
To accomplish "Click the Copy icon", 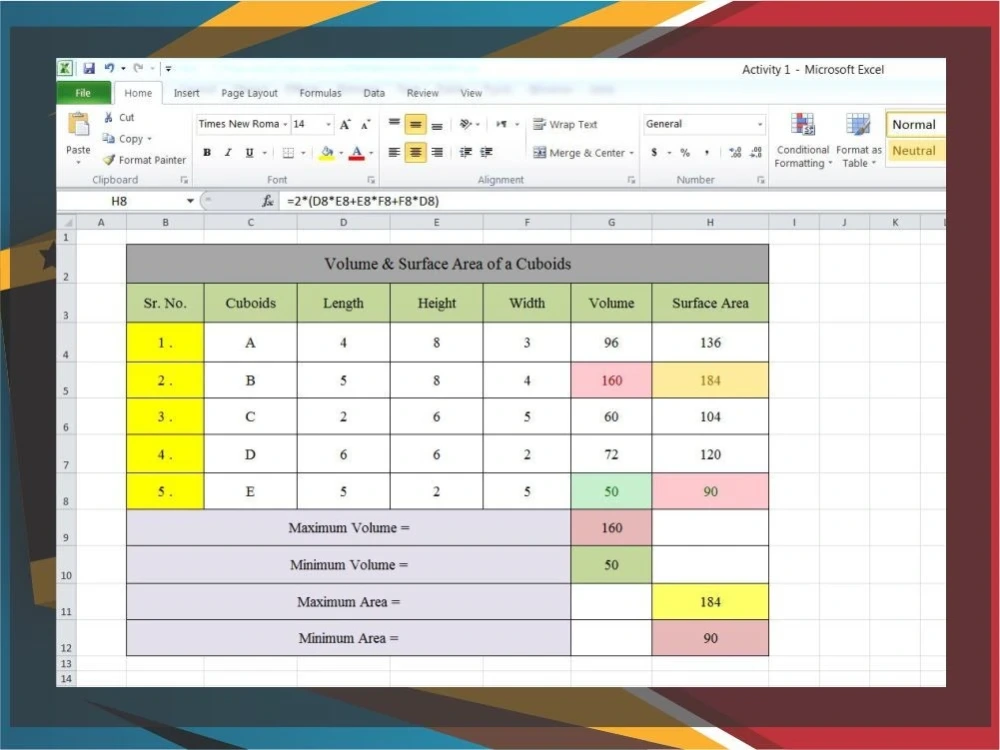I will click(108, 138).
